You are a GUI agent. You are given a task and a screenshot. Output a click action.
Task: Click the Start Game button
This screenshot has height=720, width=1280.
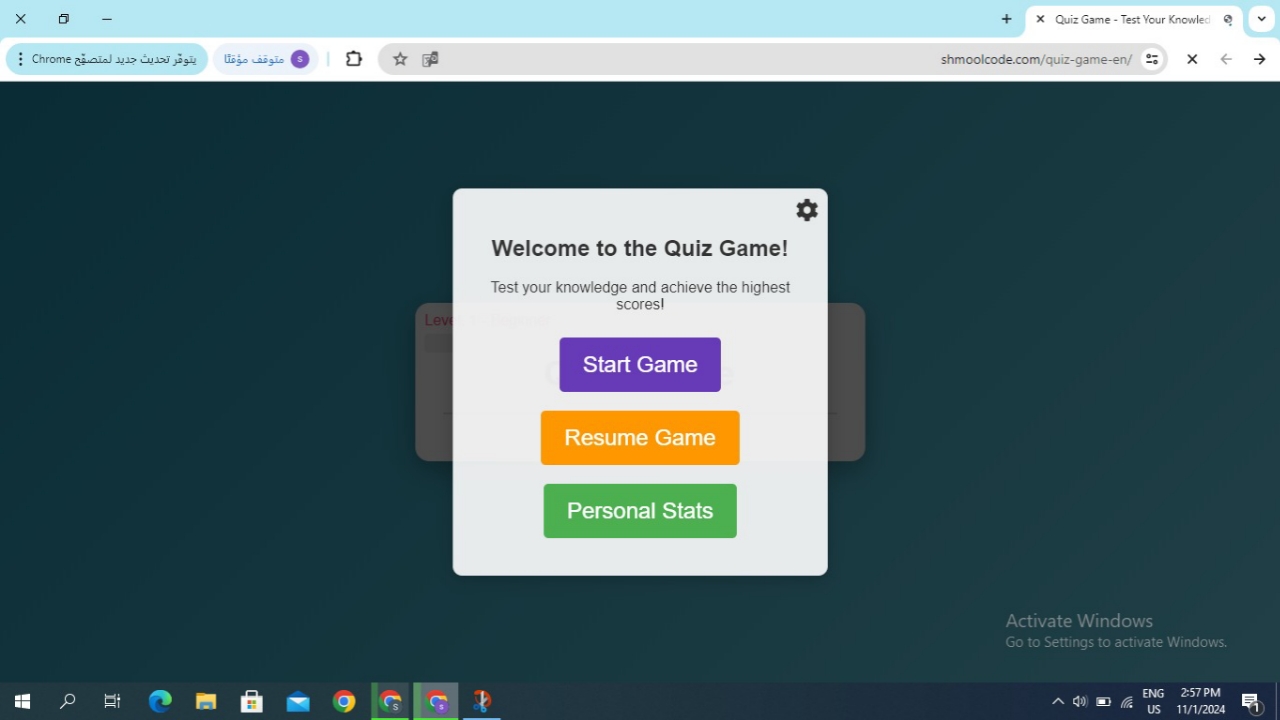click(640, 364)
